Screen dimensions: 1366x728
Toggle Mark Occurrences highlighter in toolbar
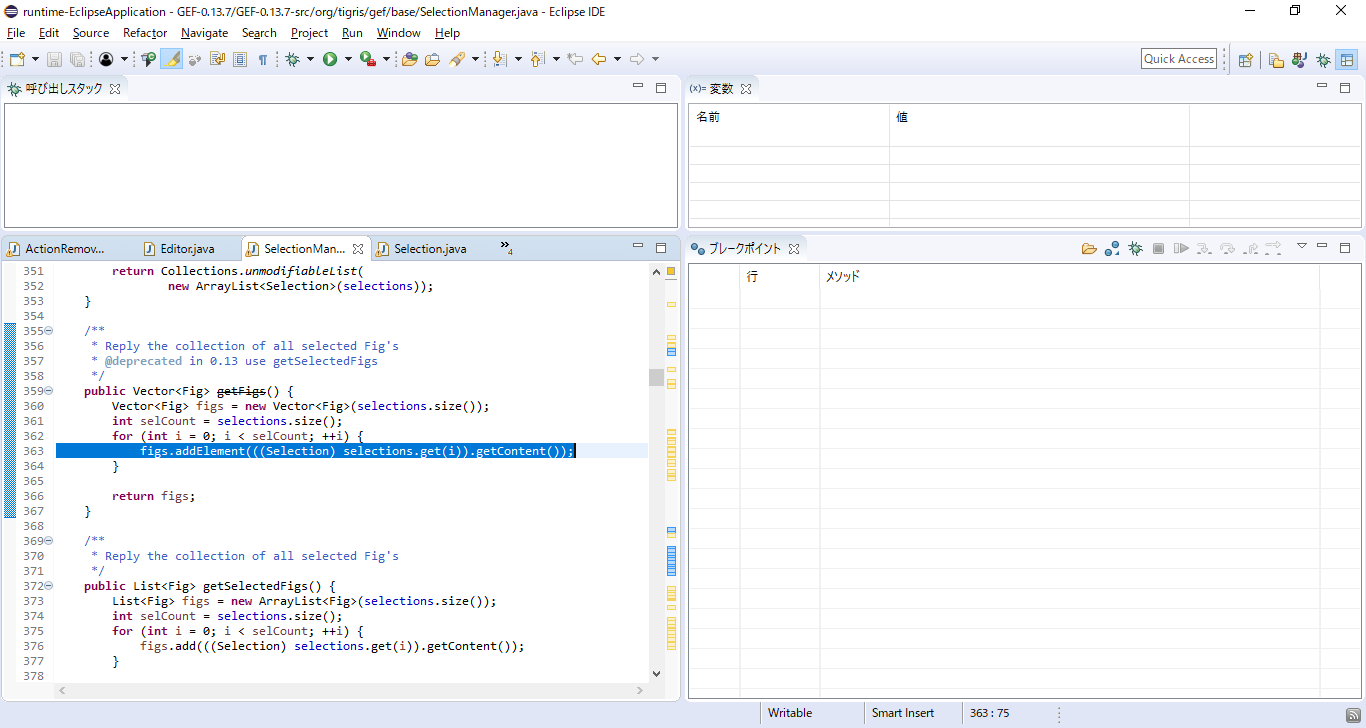(x=172, y=60)
